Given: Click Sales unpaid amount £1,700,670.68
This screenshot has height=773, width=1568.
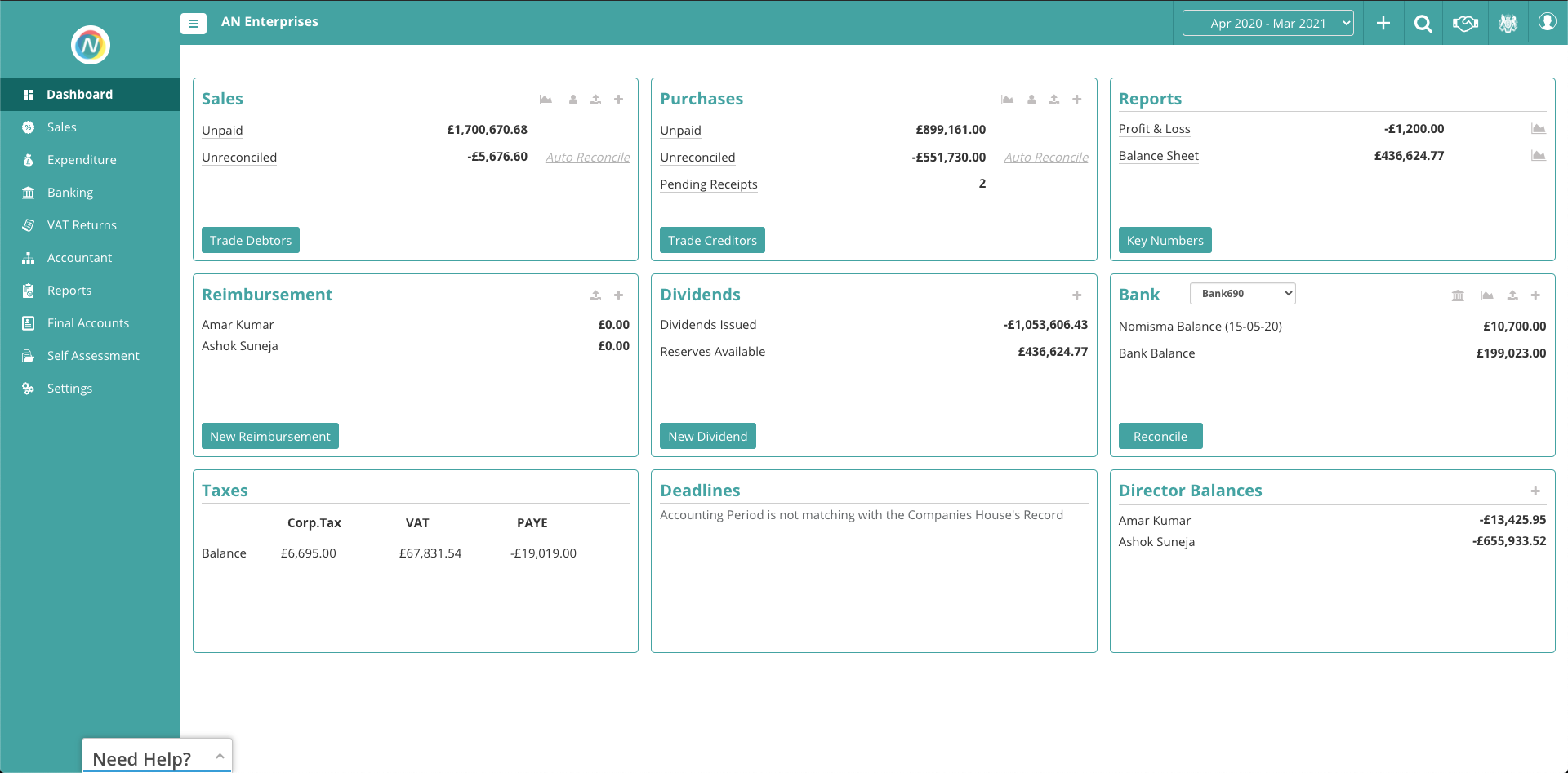Looking at the screenshot, I should (x=487, y=130).
